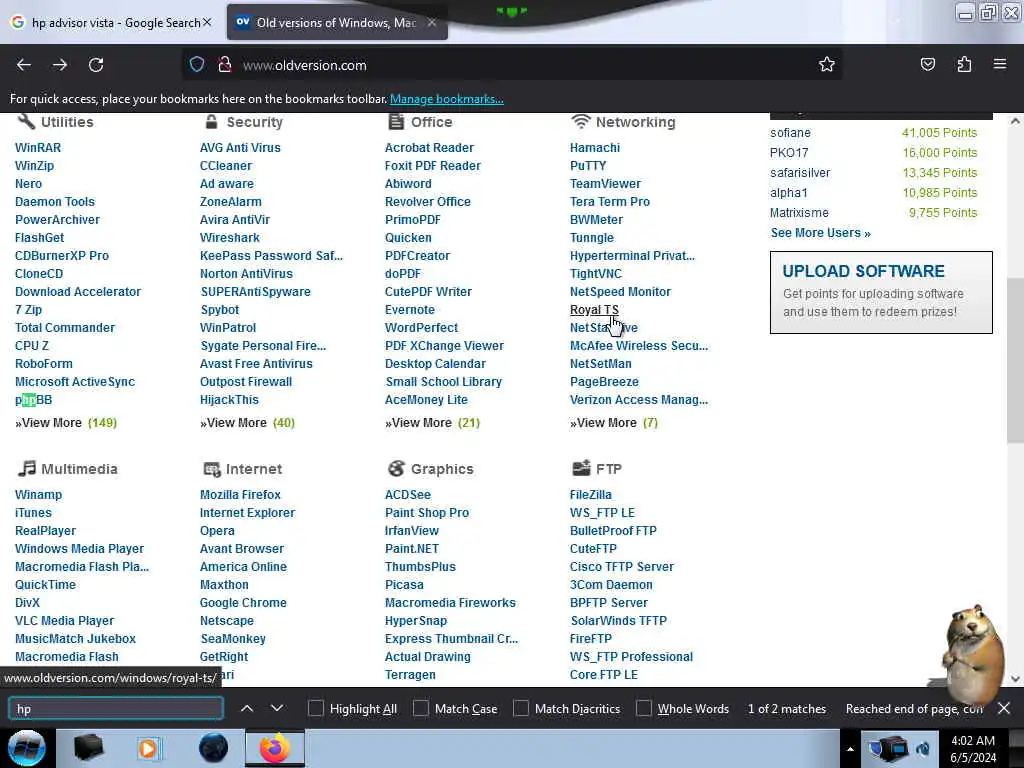Select the Old versions of Windows tab
The width and height of the screenshot is (1024, 768).
pos(336,22)
